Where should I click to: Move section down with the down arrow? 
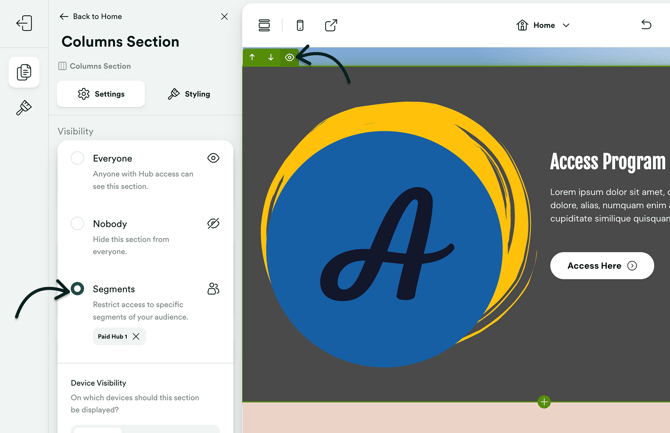(271, 57)
